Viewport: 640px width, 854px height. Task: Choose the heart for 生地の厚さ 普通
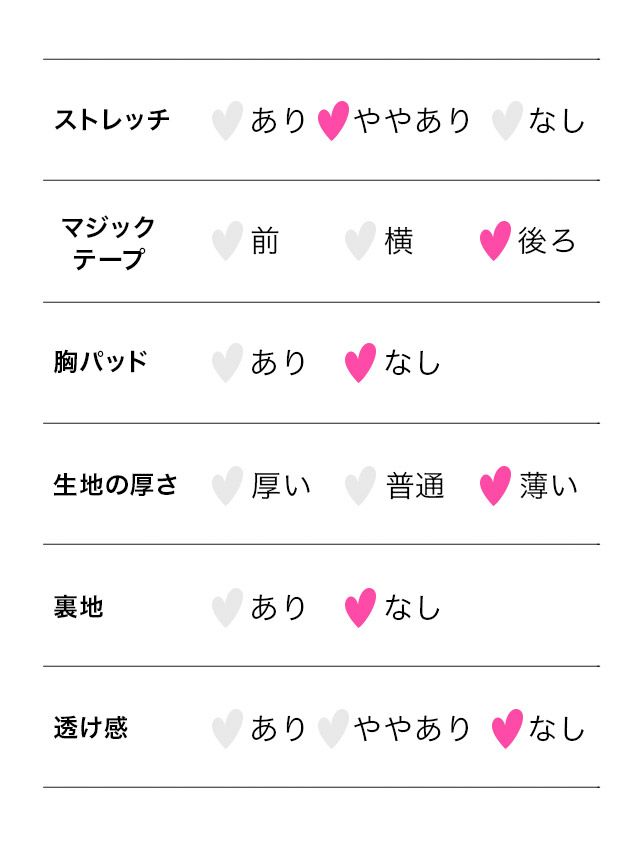coord(360,485)
